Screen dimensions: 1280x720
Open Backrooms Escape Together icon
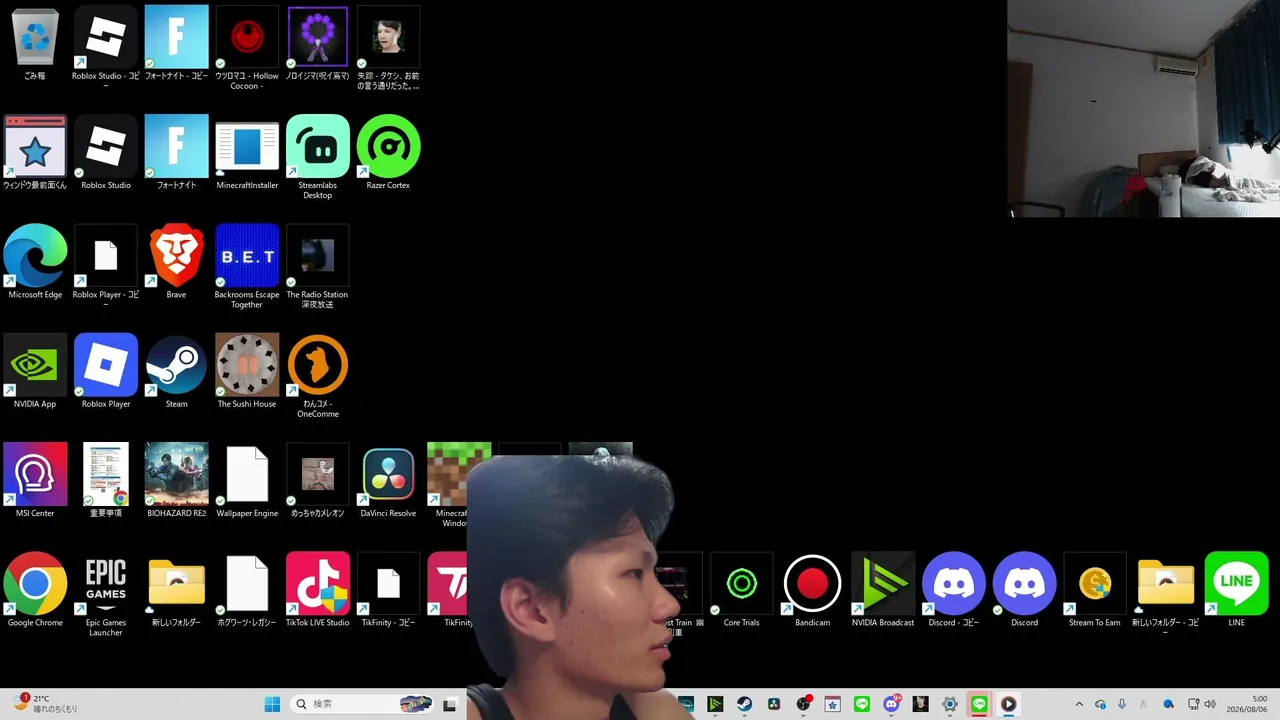point(247,265)
